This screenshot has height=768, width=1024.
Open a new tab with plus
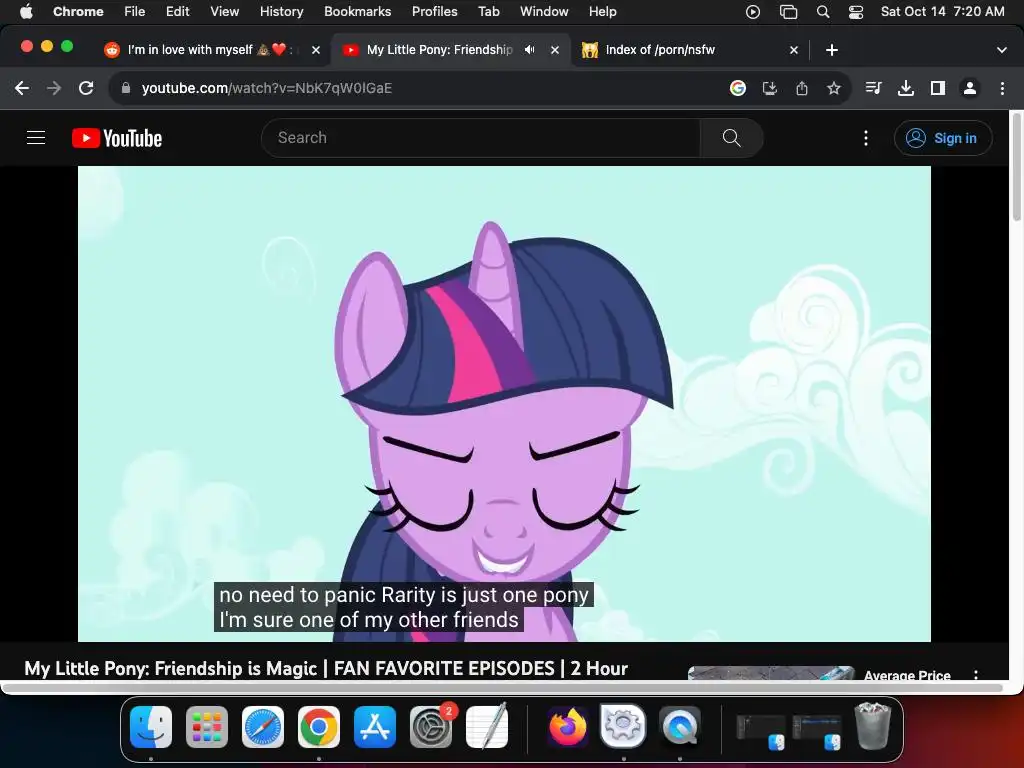click(832, 50)
